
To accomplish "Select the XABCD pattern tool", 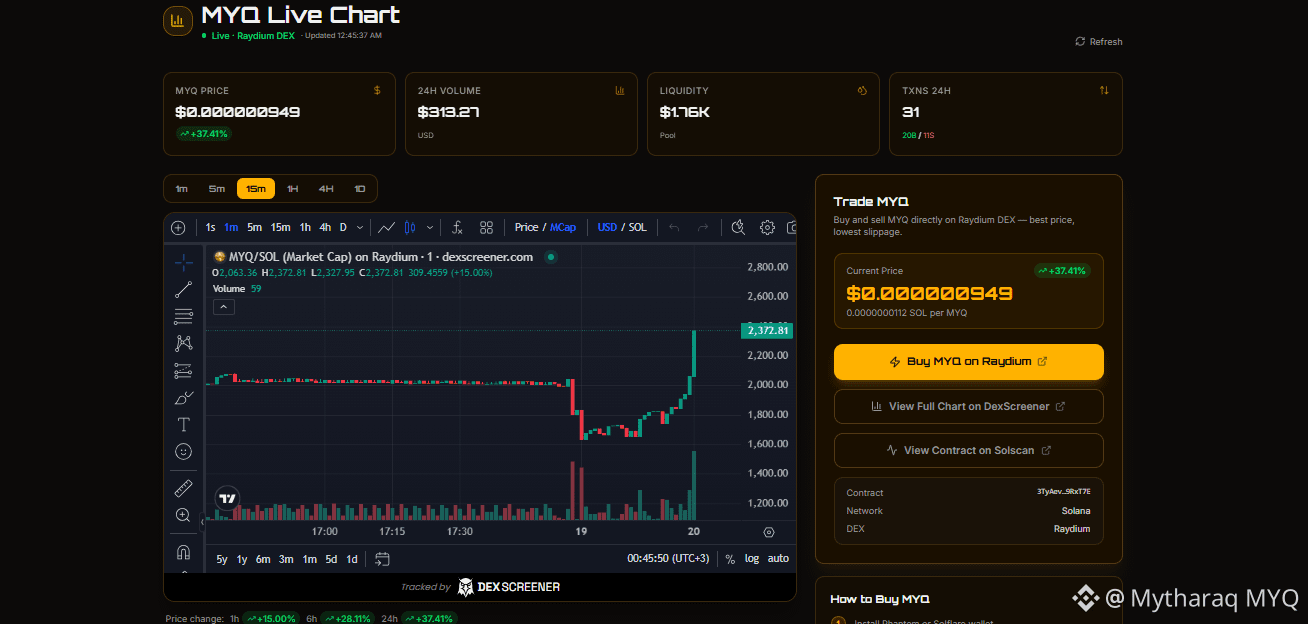I will pos(183,343).
